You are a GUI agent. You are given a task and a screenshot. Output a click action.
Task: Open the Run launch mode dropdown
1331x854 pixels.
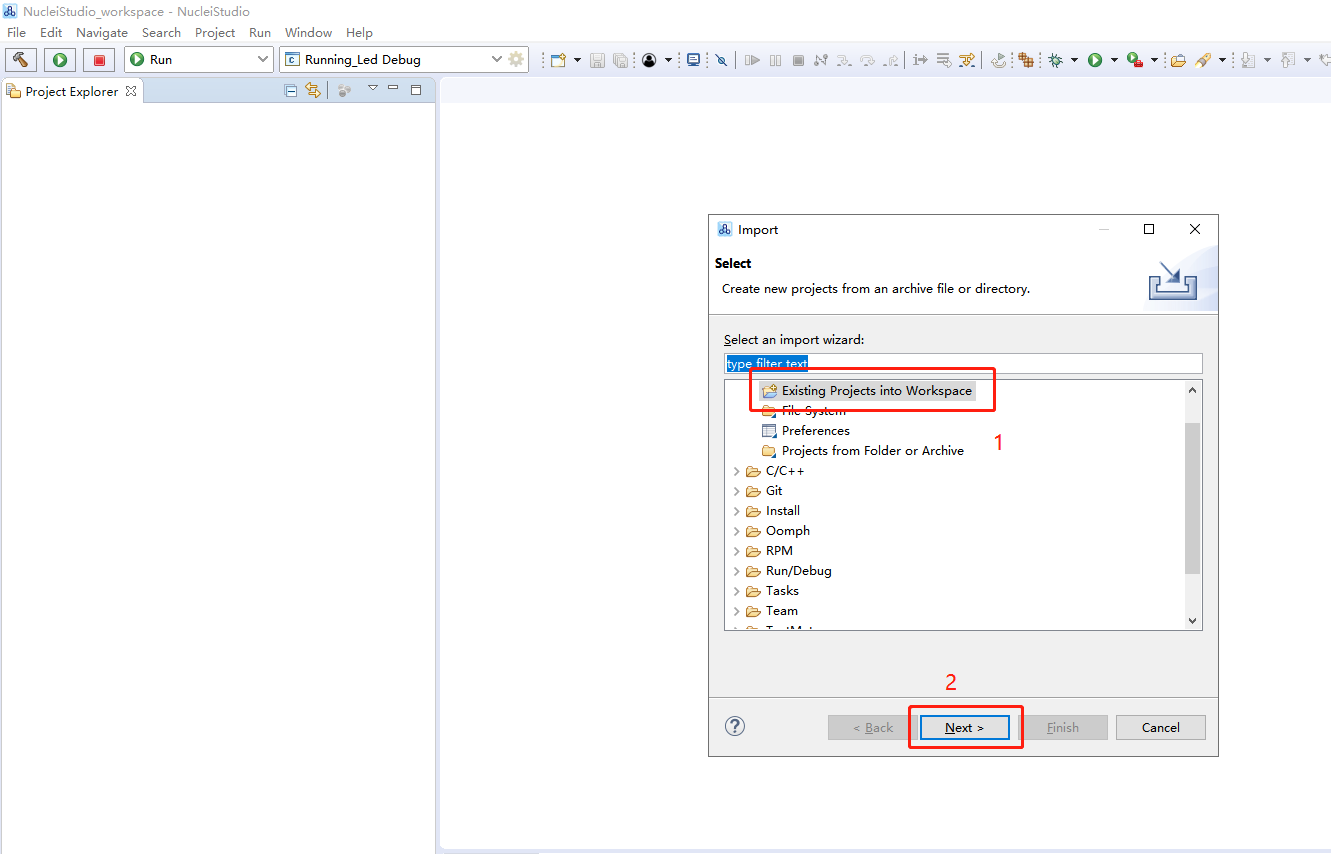point(264,60)
